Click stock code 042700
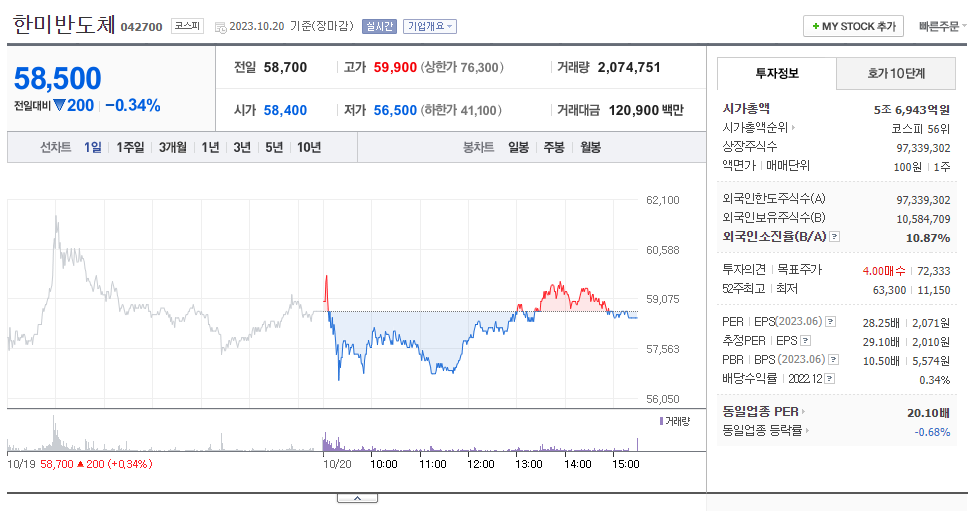This screenshot has width=979, height=511. 141,27
